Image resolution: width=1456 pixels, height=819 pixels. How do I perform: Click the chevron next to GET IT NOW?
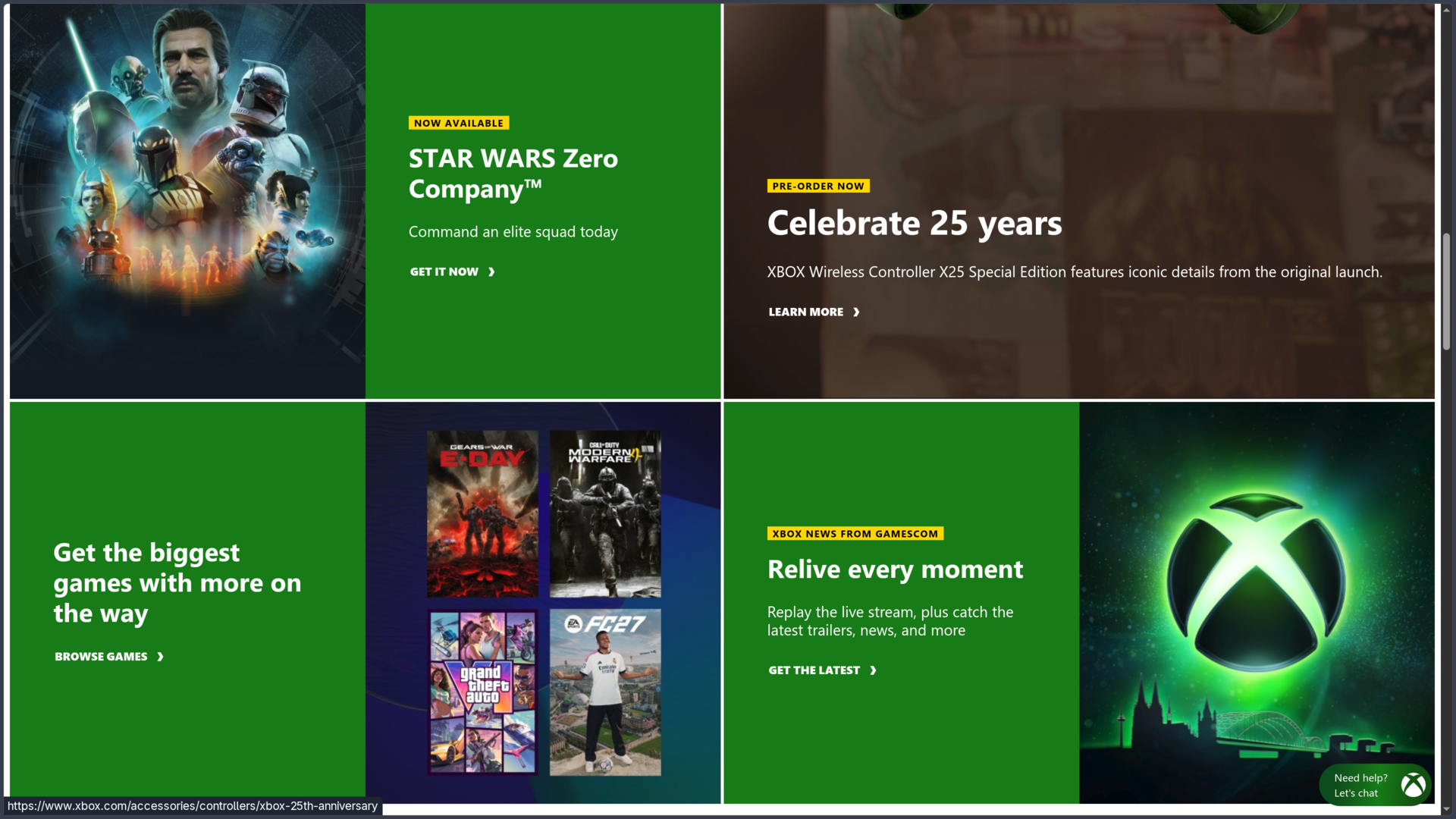coord(491,271)
